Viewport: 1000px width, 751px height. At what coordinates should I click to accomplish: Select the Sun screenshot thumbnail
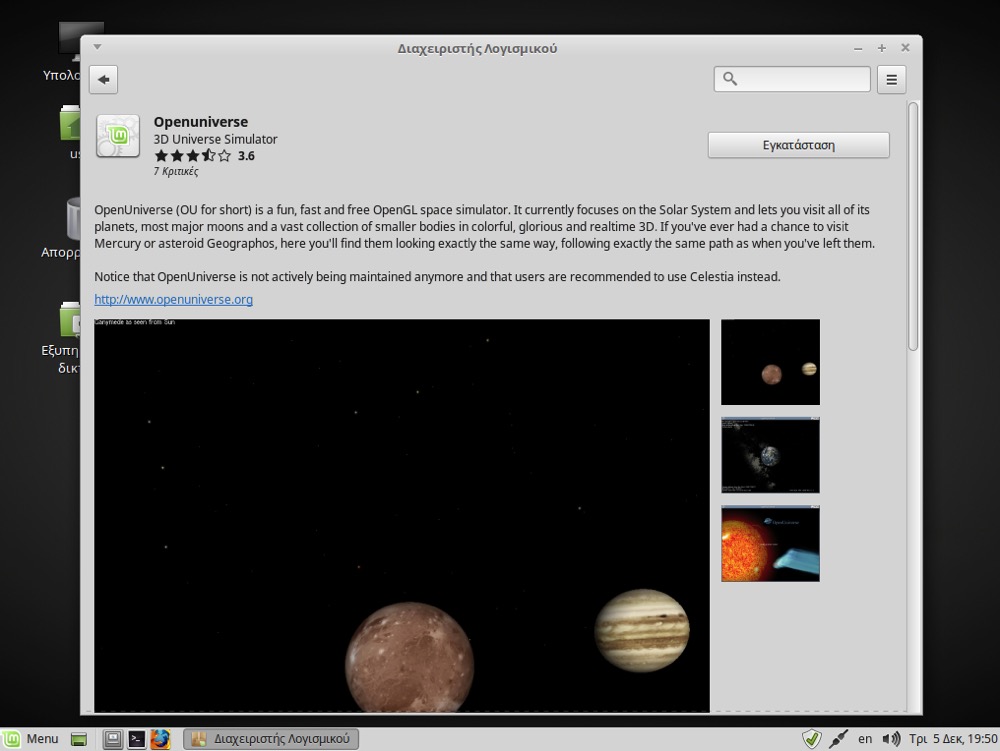770,543
